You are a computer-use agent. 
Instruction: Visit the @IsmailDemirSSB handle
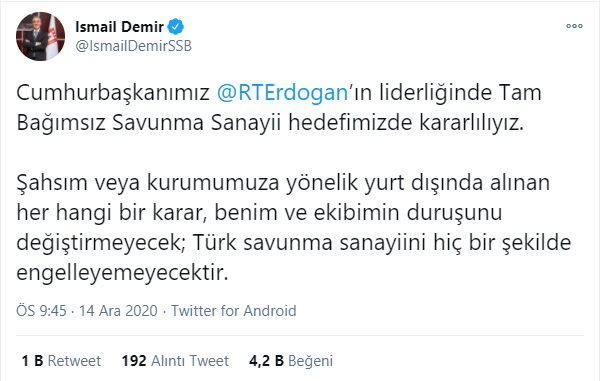[133, 46]
